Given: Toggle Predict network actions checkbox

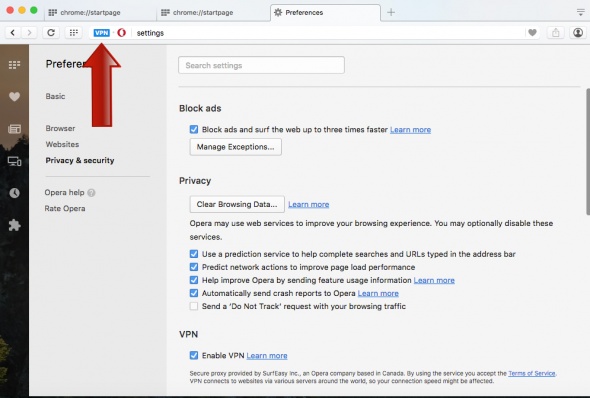Looking at the screenshot, I should tap(194, 267).
